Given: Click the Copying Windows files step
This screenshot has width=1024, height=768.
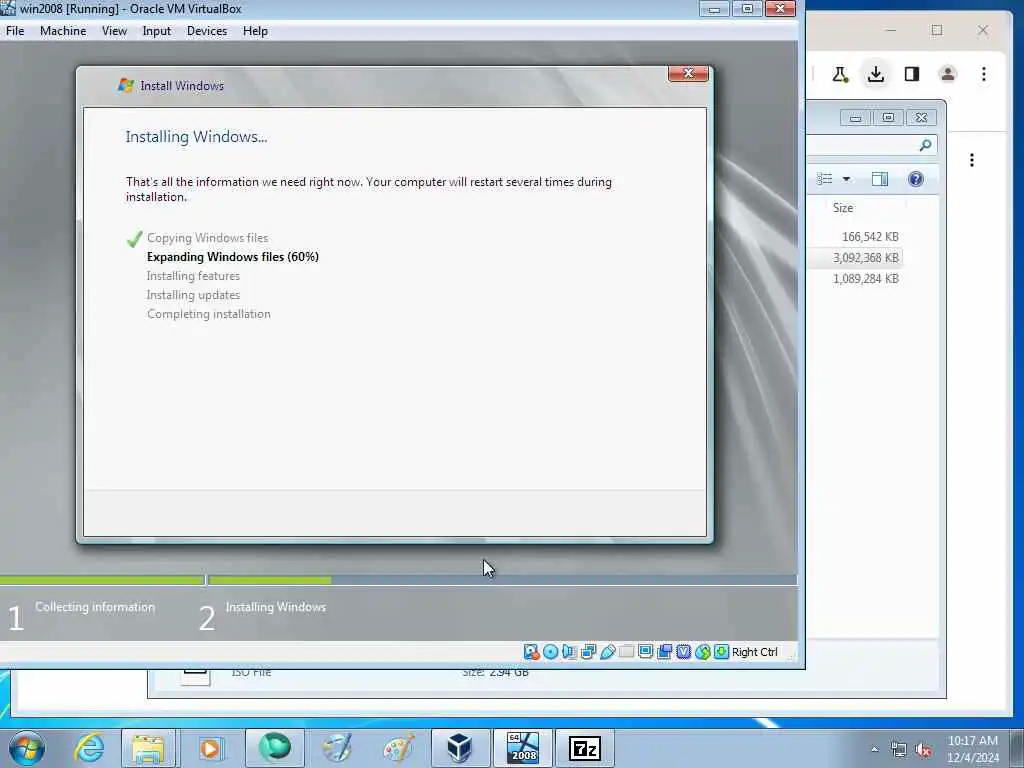Looking at the screenshot, I should point(207,238).
